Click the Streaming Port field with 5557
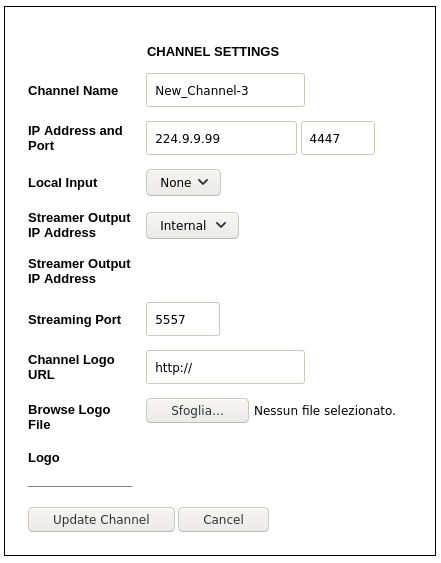This screenshot has height=563, width=441. pos(183,319)
